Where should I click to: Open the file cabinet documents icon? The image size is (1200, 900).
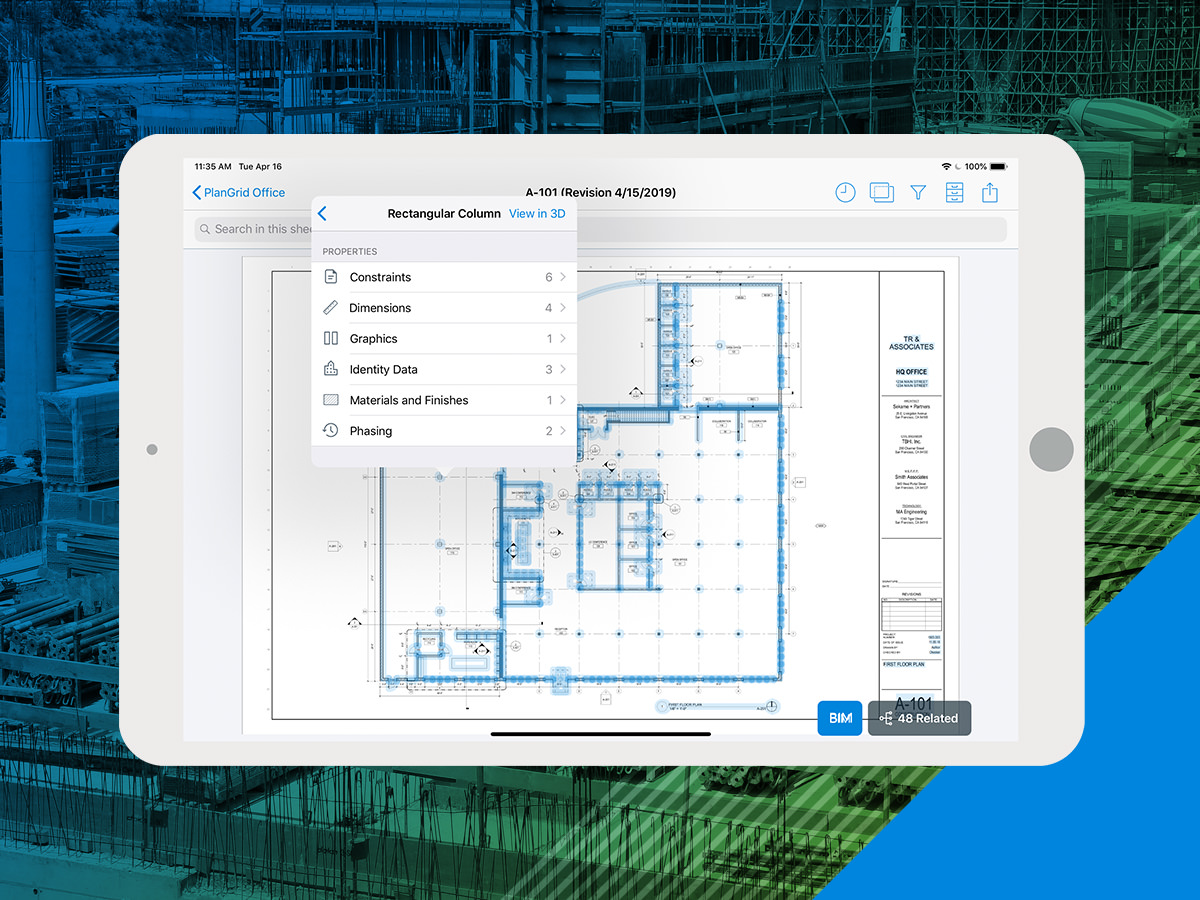click(x=955, y=193)
